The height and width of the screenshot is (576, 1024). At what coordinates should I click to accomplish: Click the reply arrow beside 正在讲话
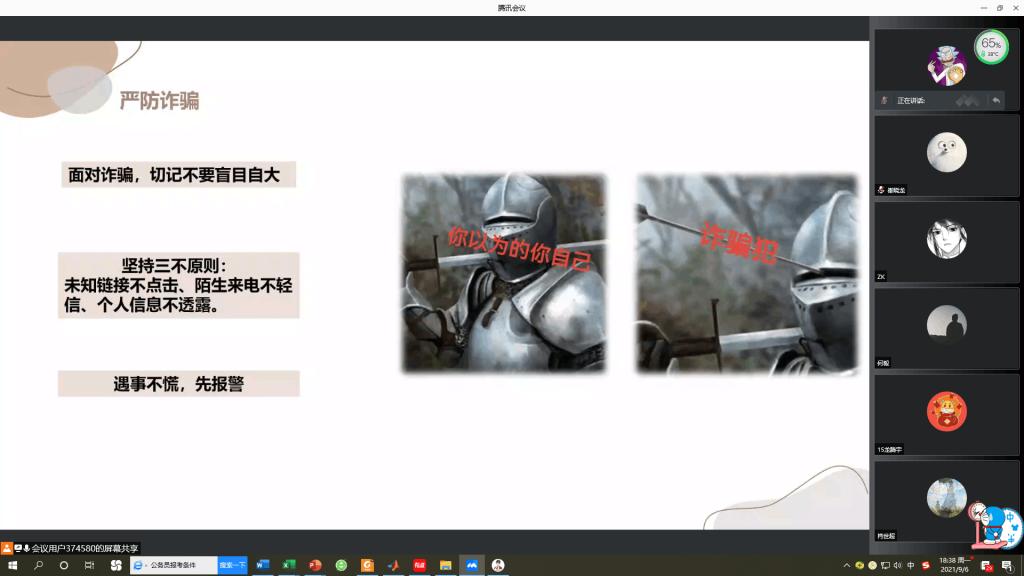[x=996, y=100]
